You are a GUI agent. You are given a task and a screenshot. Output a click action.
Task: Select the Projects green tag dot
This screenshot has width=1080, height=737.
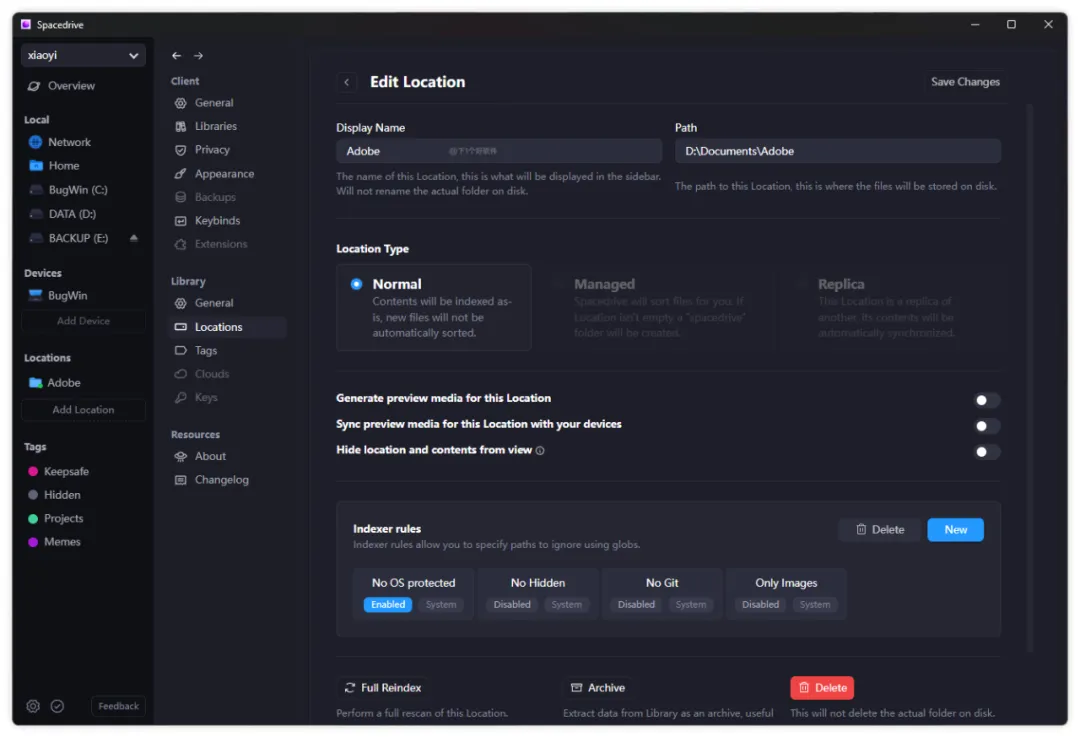click(32, 518)
